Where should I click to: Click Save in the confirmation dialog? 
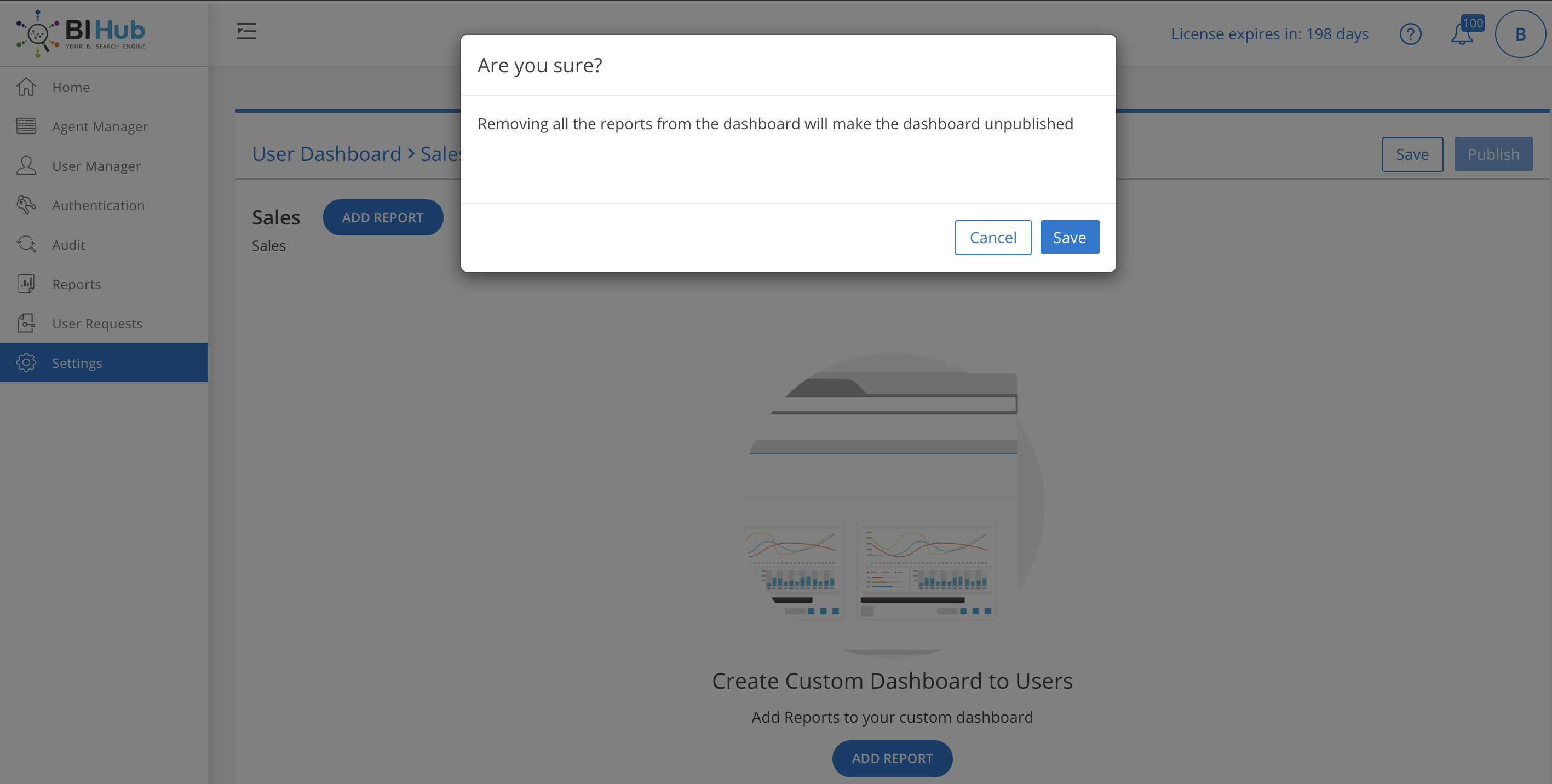[x=1069, y=237]
